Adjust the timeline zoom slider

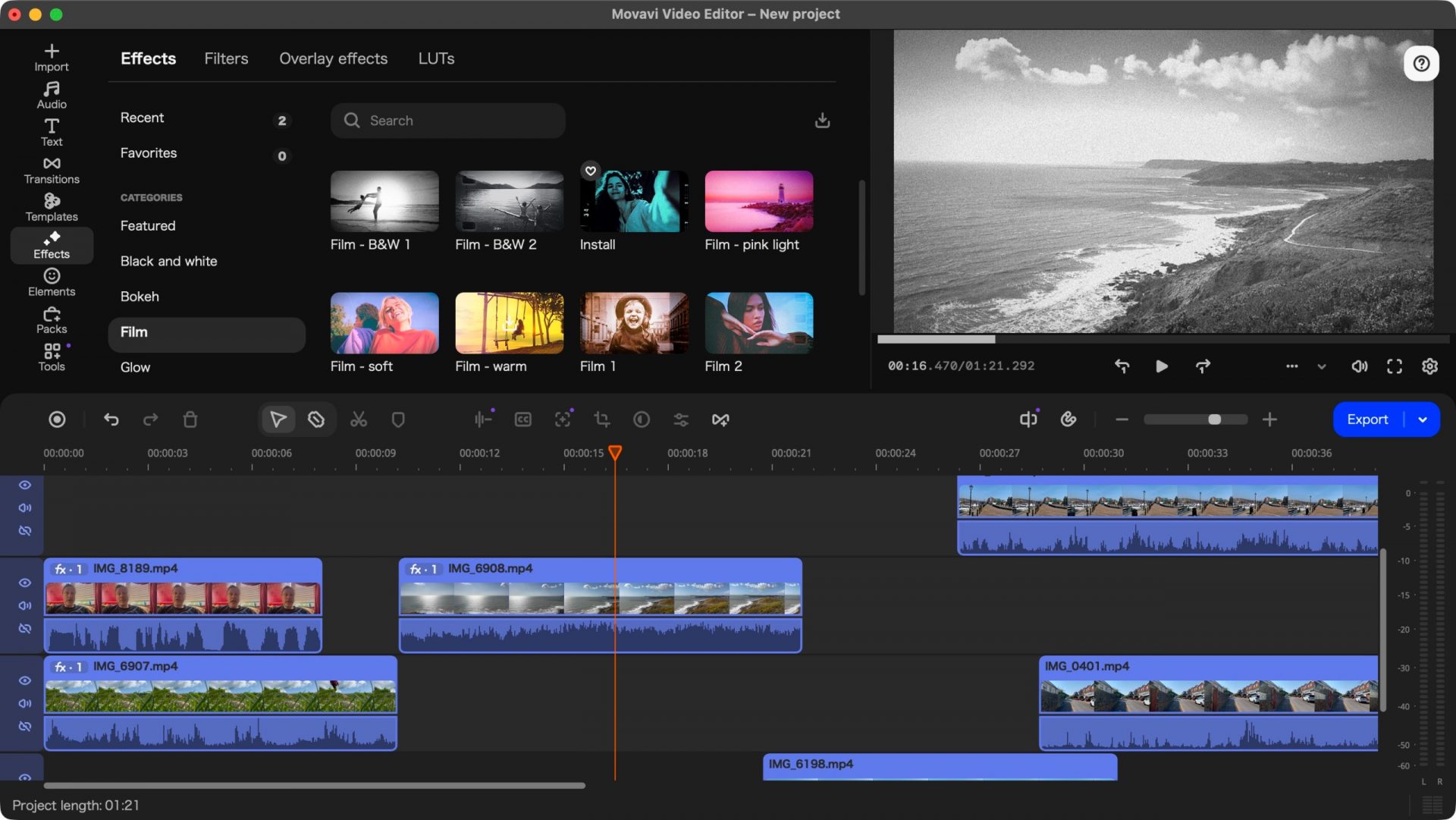click(1196, 419)
